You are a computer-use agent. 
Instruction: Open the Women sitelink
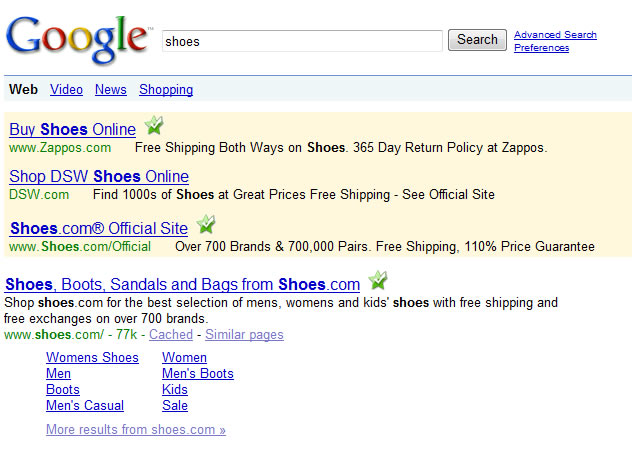(x=185, y=358)
